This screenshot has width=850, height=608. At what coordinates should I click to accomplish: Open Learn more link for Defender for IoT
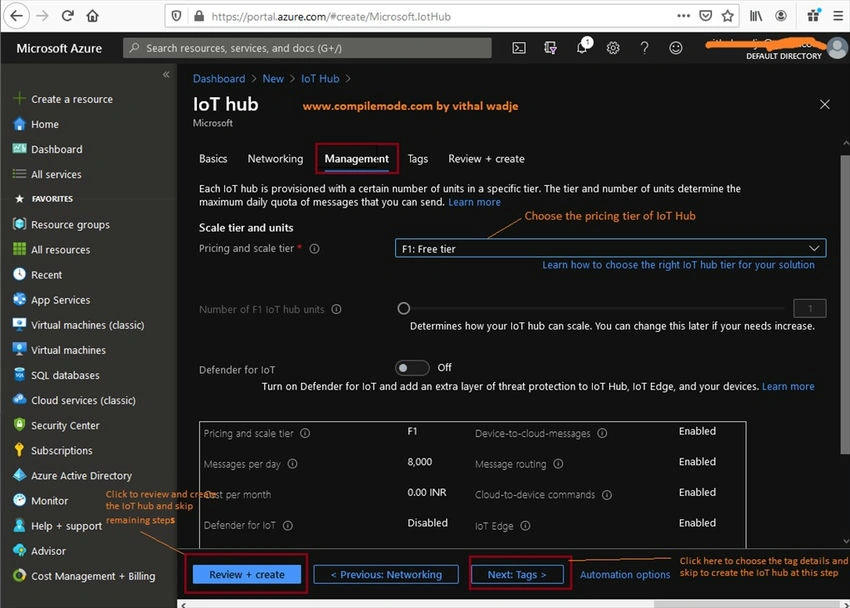click(x=788, y=386)
